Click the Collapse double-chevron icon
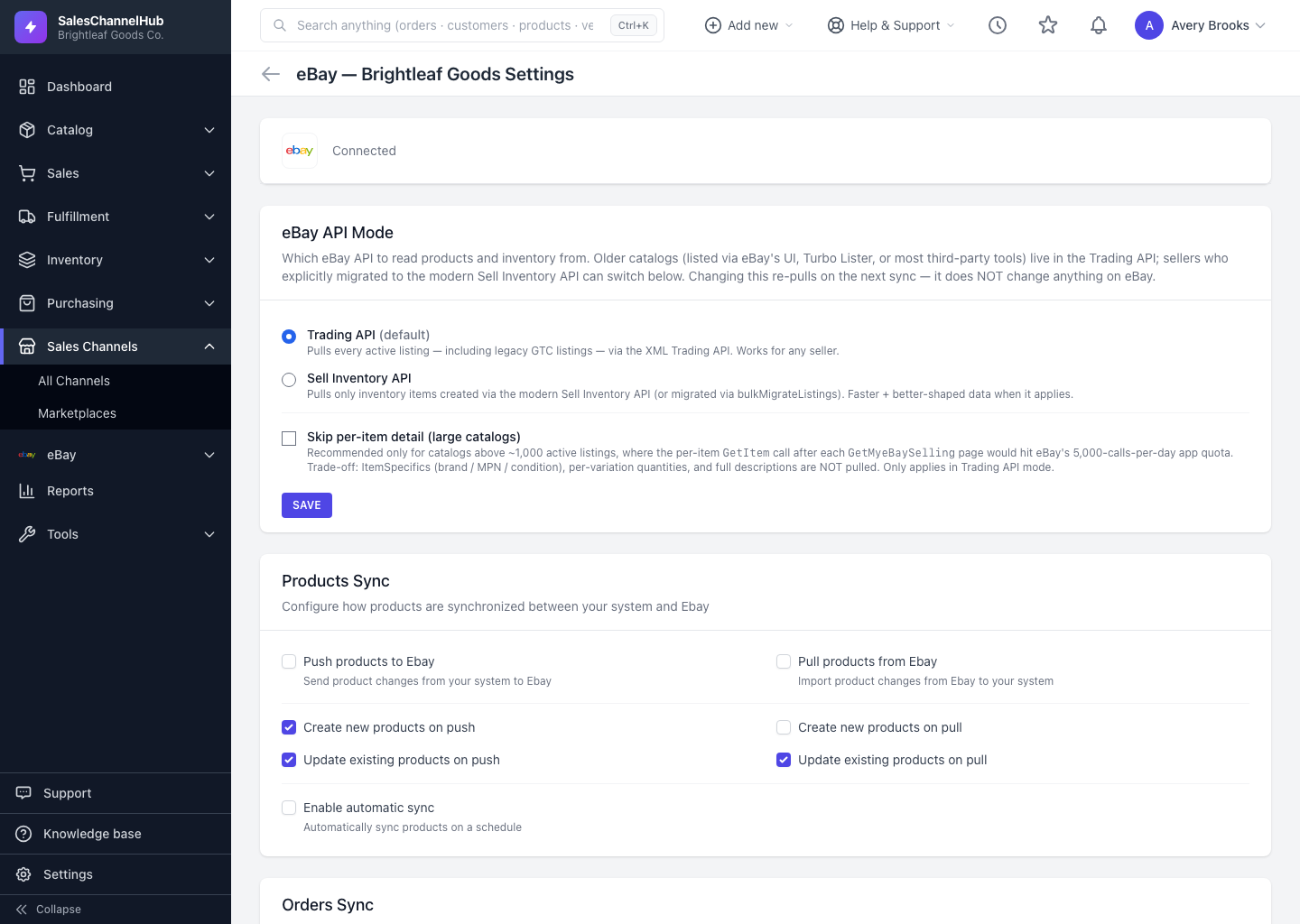The image size is (1300, 924). [22, 910]
